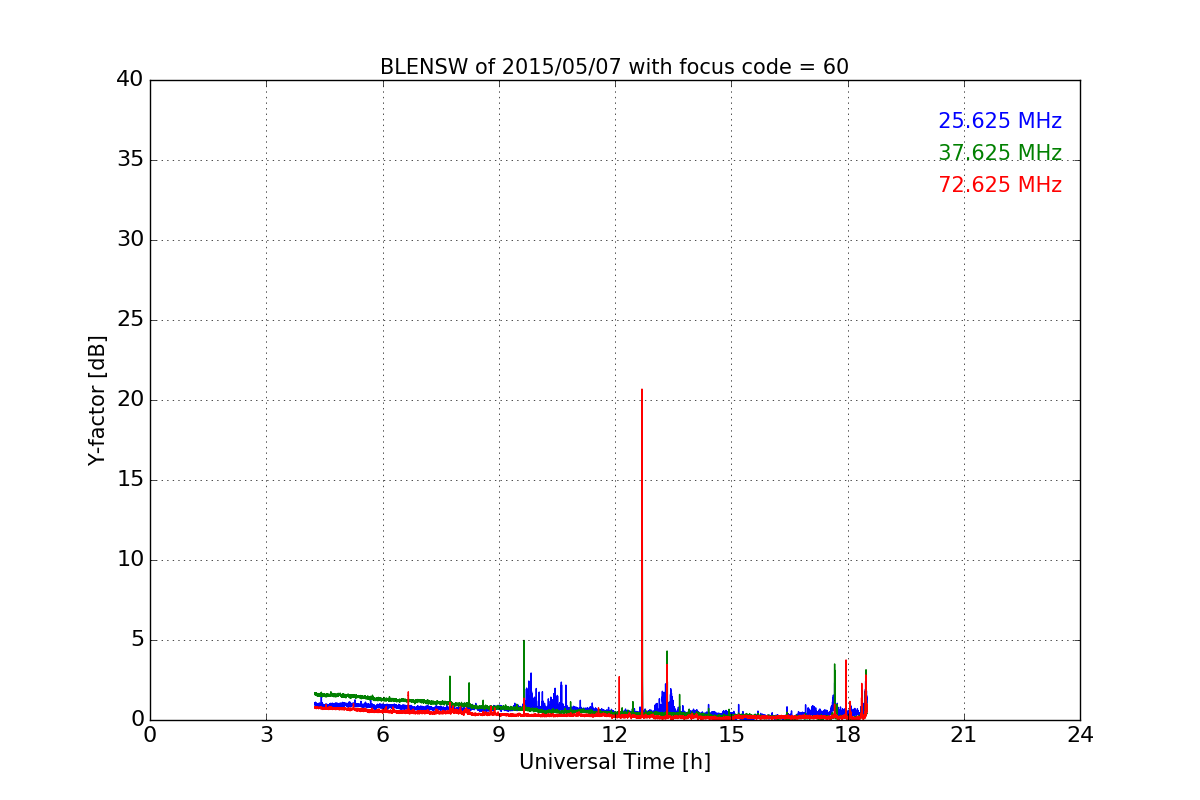The width and height of the screenshot is (1200, 800).
Task: Select the 72.625 MHz legend label
Action: coord(1000,185)
